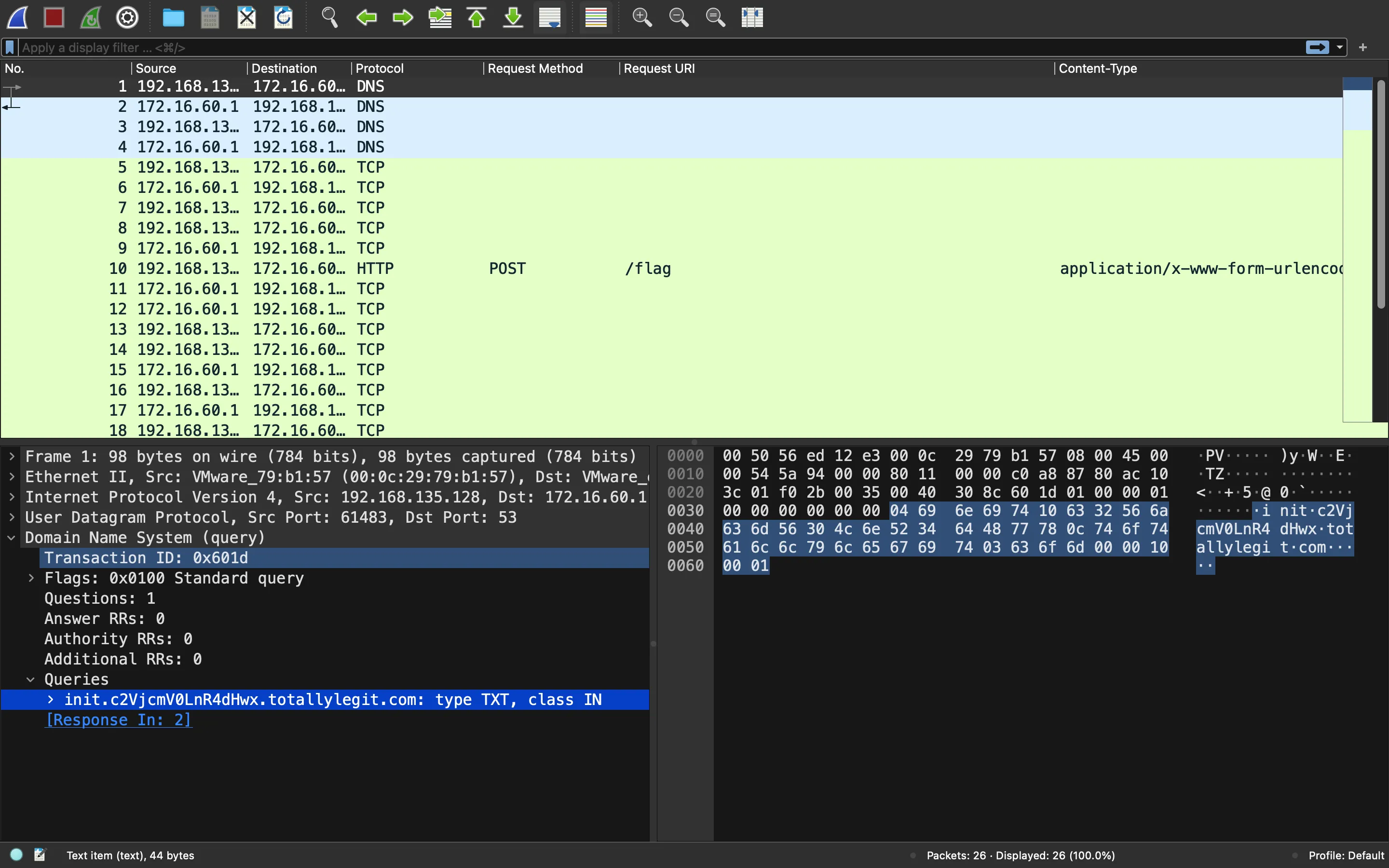Follow the Response In: 2 link
The height and width of the screenshot is (868, 1389).
coord(118,720)
